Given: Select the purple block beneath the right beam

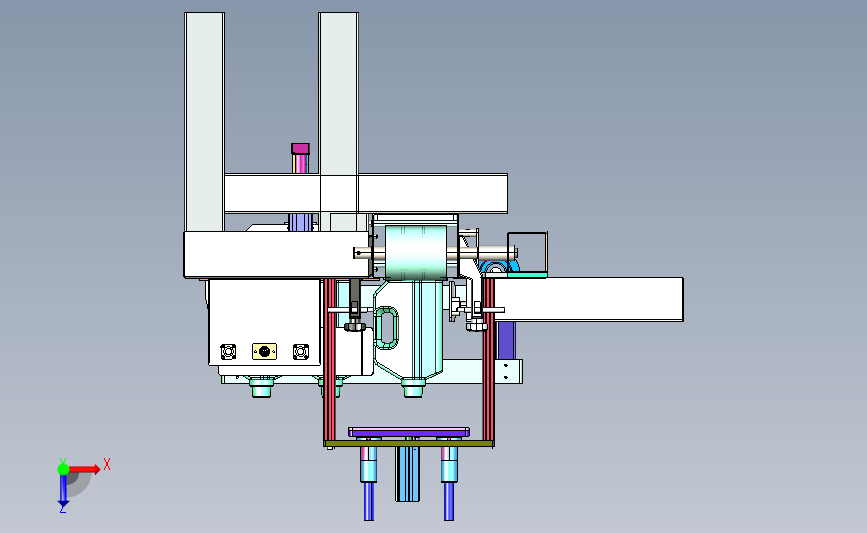Looking at the screenshot, I should coord(506,341).
